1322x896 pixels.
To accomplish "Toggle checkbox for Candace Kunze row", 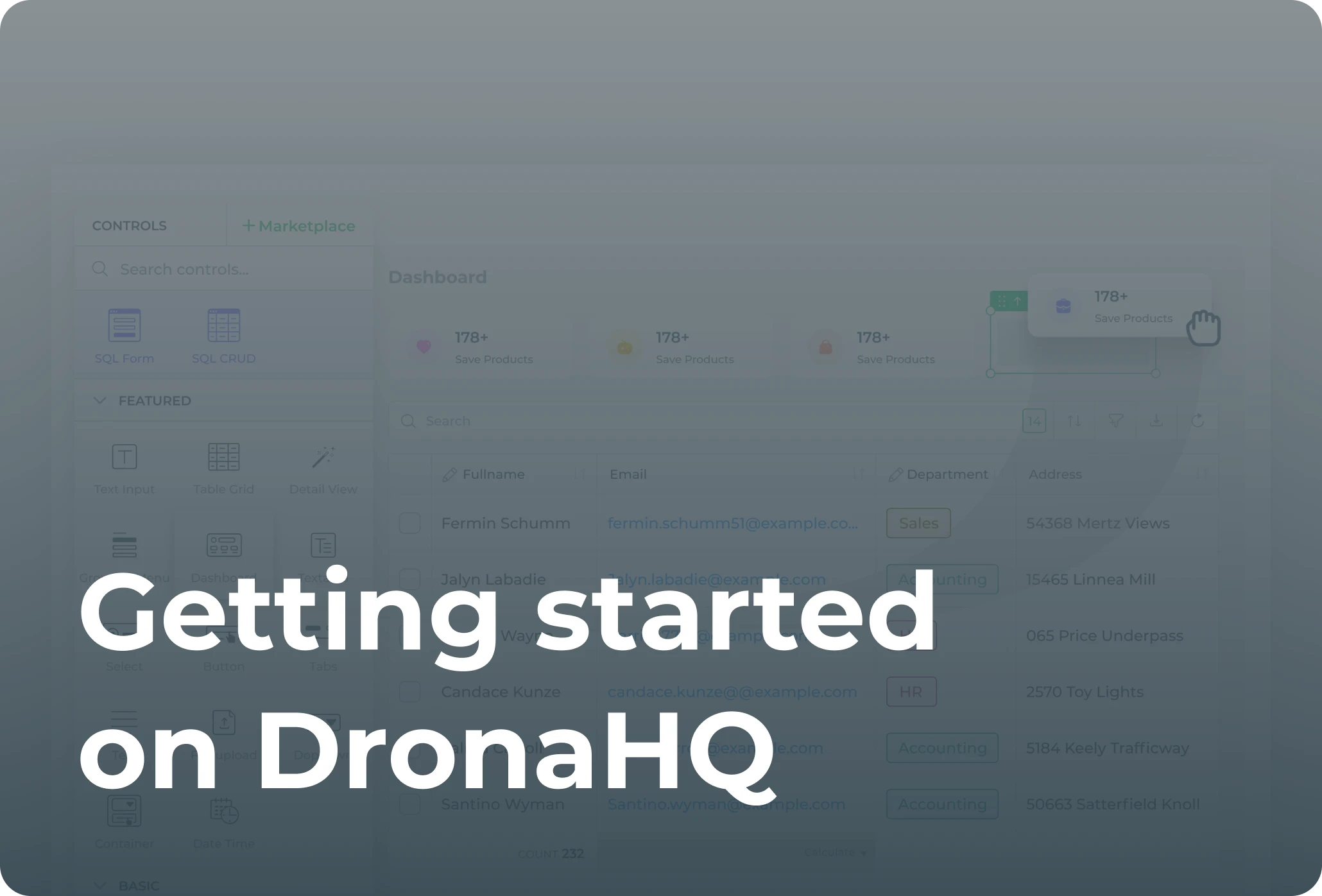I will point(410,691).
